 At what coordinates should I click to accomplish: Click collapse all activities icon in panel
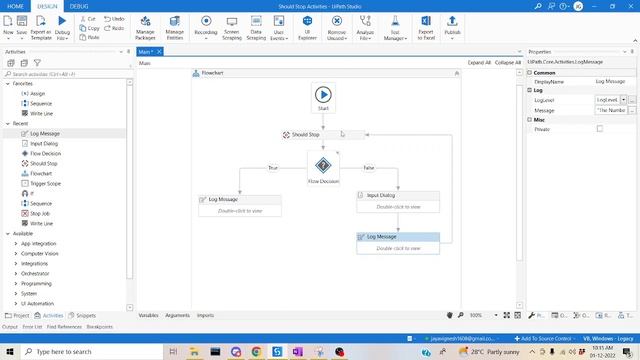[24, 63]
